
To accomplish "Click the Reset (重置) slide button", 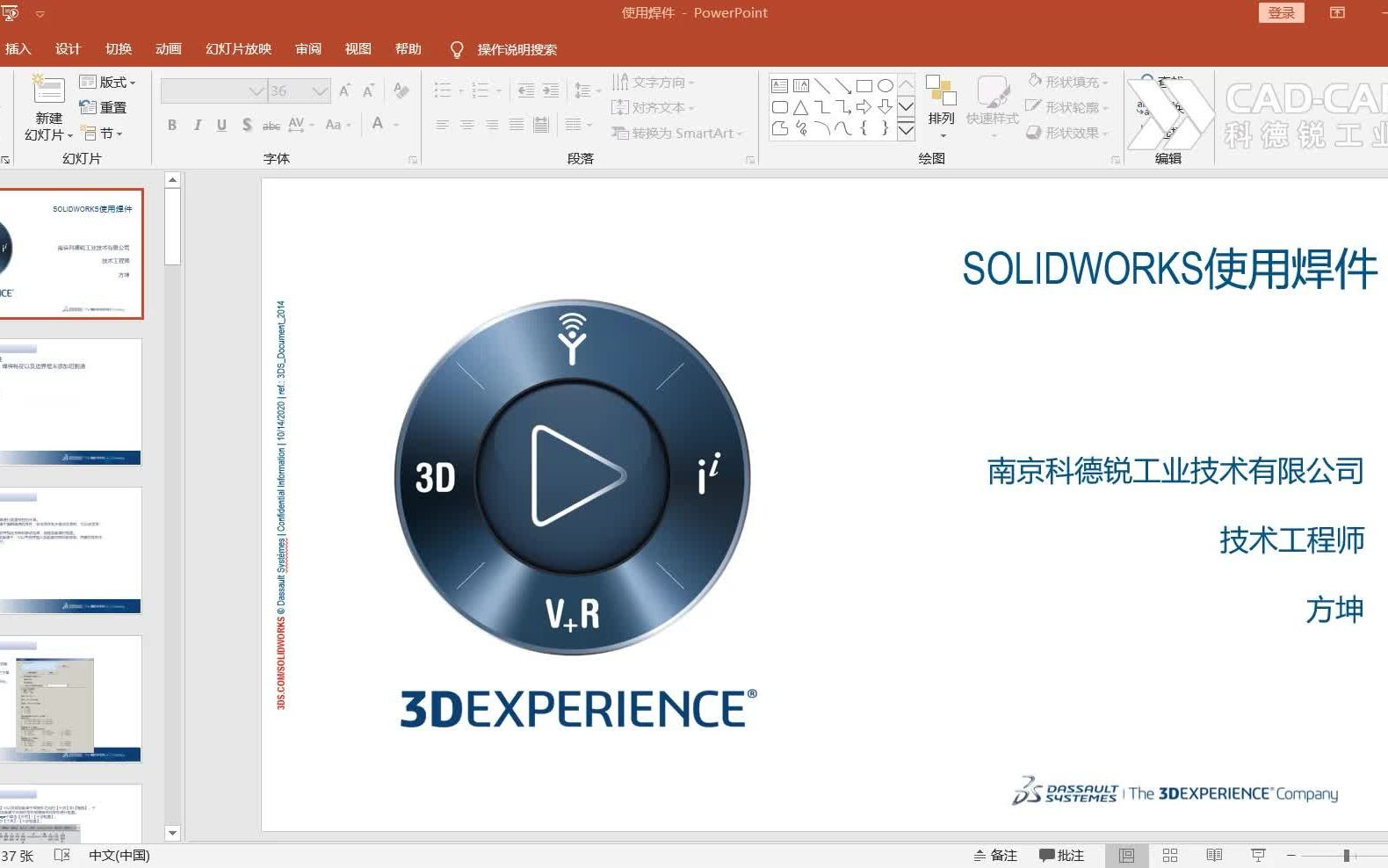I will coord(103,107).
